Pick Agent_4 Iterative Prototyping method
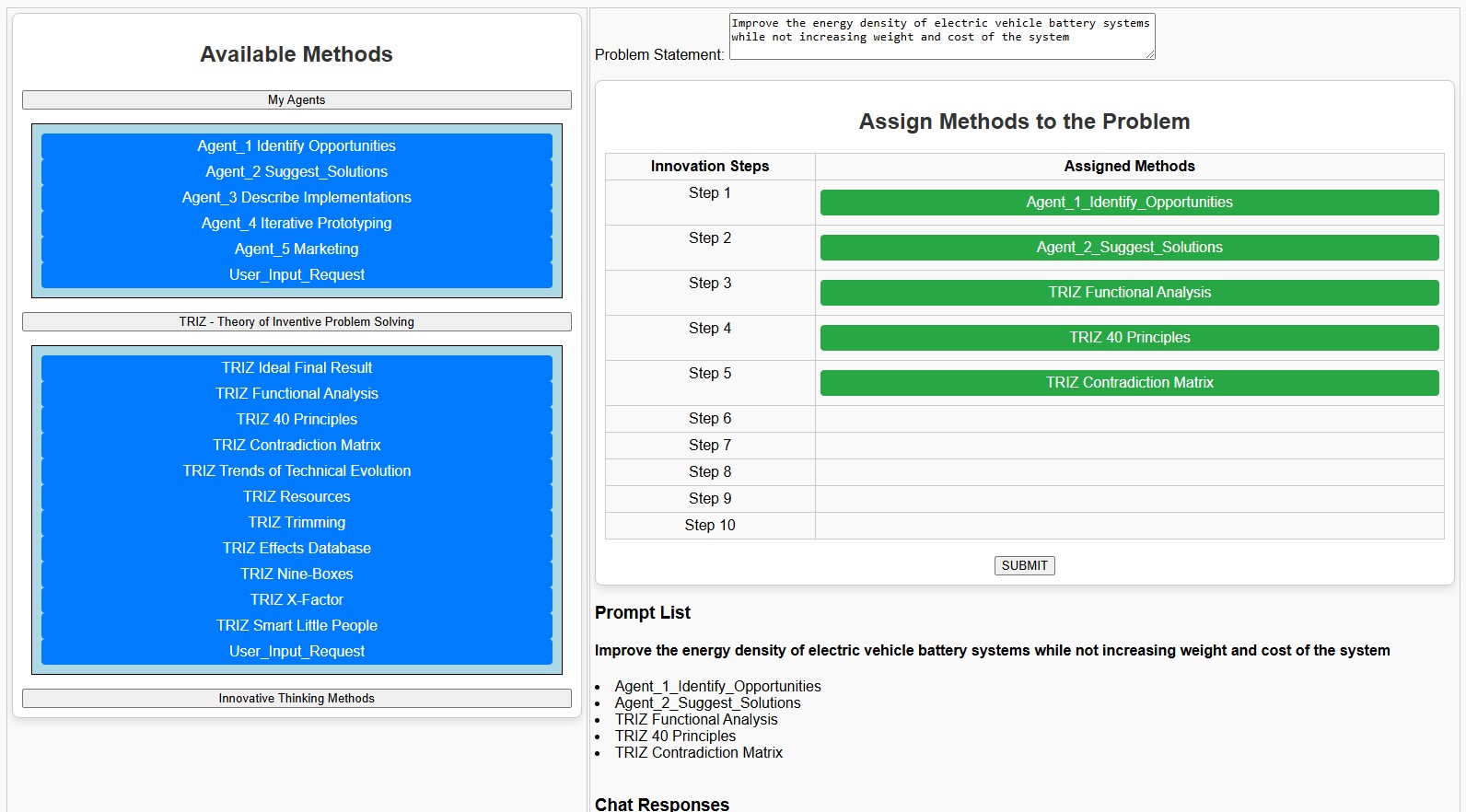Viewport: 1466px width, 812px height. (297, 223)
